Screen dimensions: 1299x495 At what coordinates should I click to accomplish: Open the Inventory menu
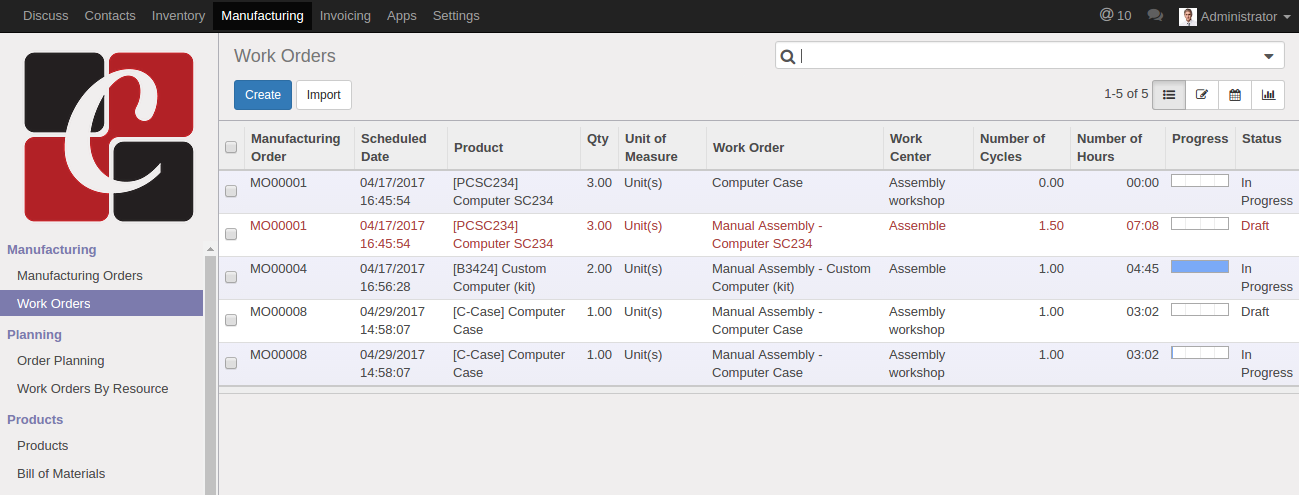coord(178,16)
